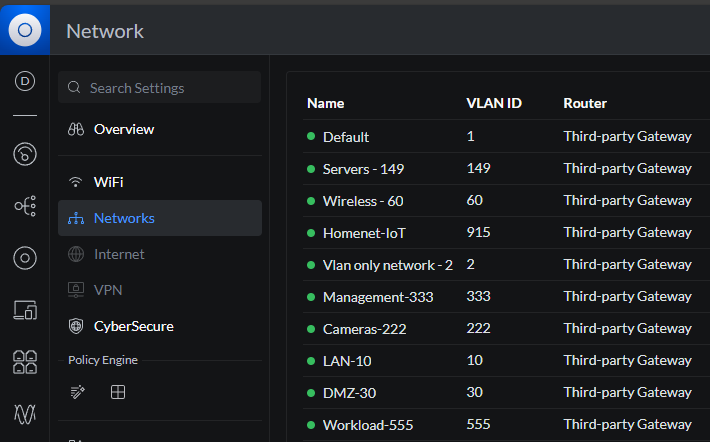The image size is (710, 442).
Task: Open the Default network row
Action: pos(346,137)
